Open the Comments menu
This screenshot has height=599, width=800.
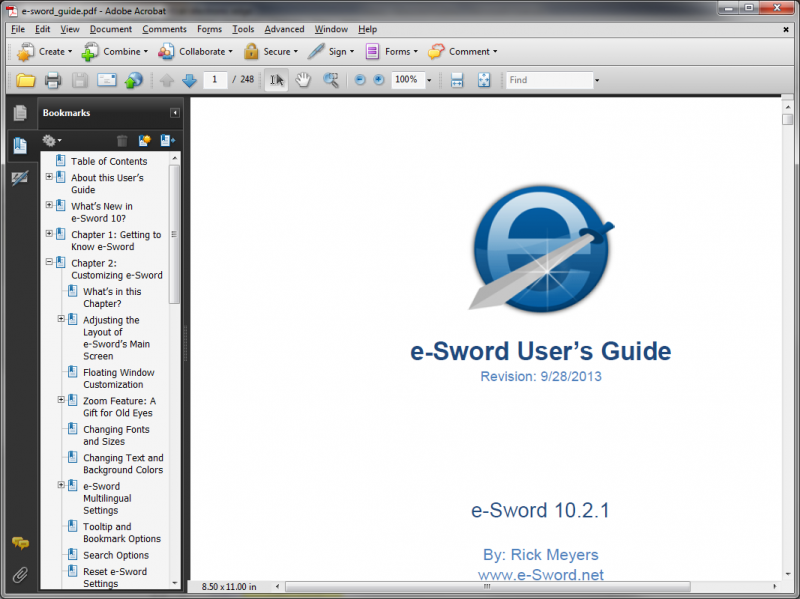[x=164, y=30]
